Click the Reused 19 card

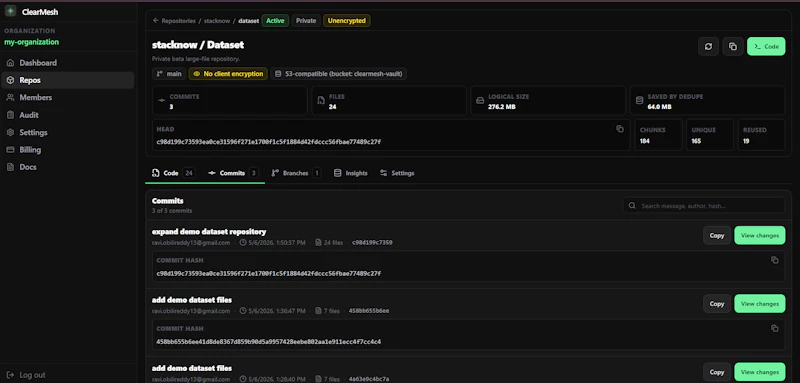[761, 135]
